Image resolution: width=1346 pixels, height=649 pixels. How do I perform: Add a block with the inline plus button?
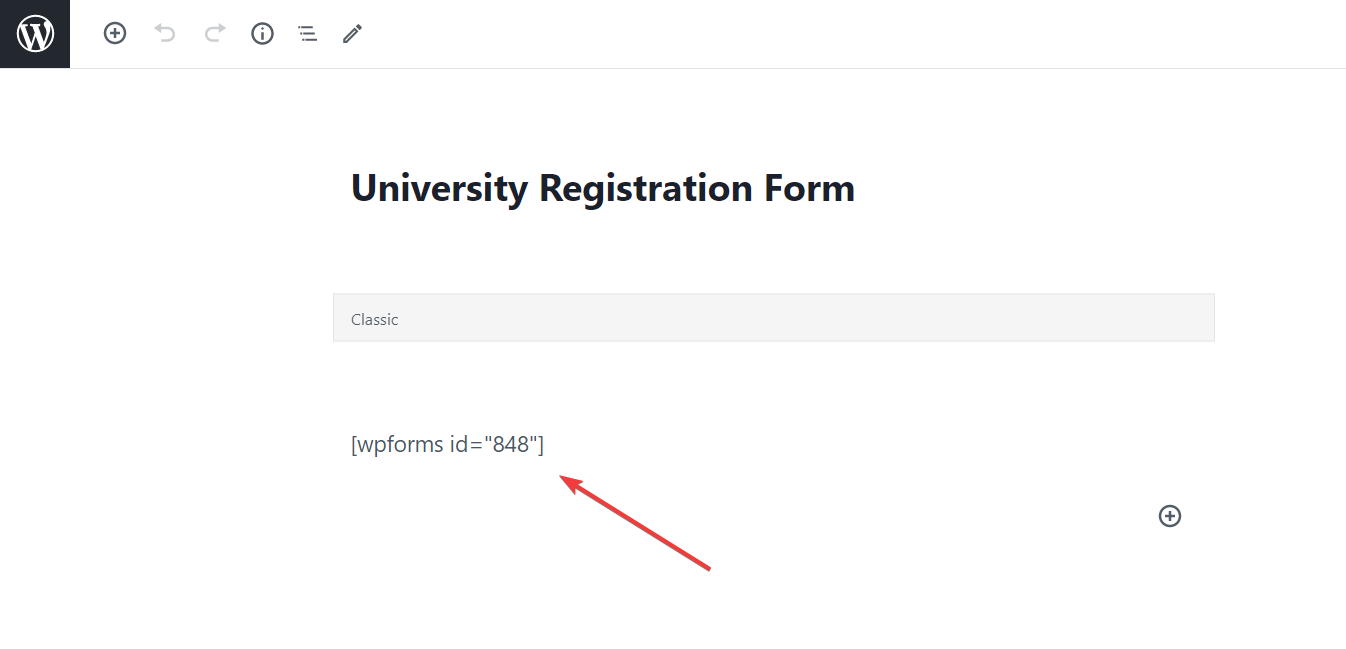[x=1169, y=516]
